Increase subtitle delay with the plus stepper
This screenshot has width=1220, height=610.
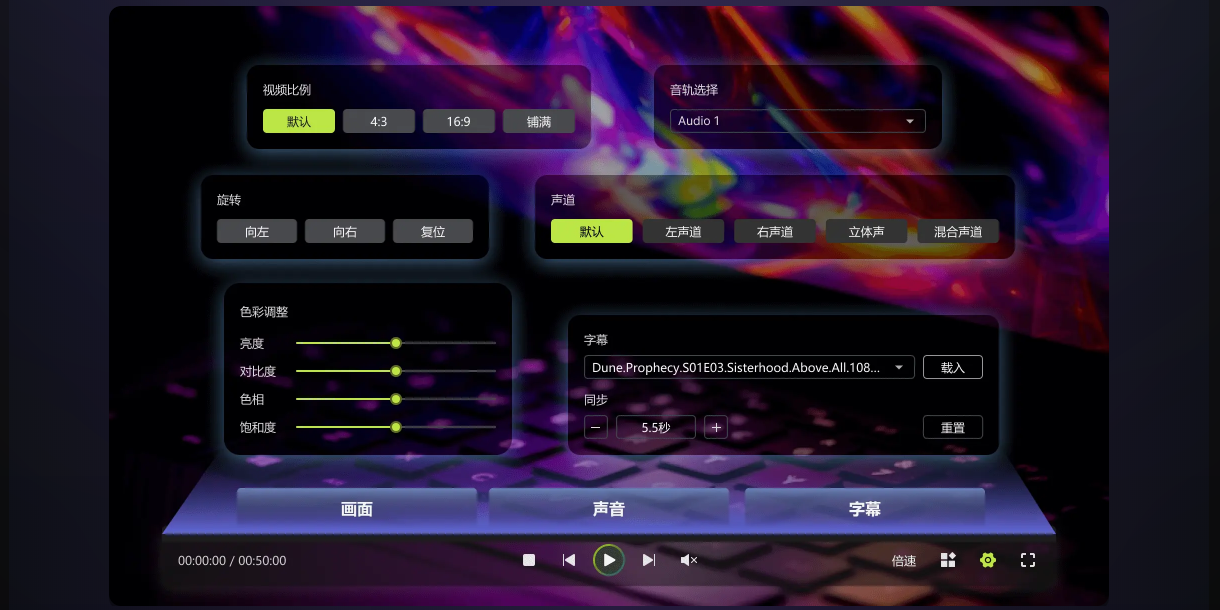(x=716, y=427)
